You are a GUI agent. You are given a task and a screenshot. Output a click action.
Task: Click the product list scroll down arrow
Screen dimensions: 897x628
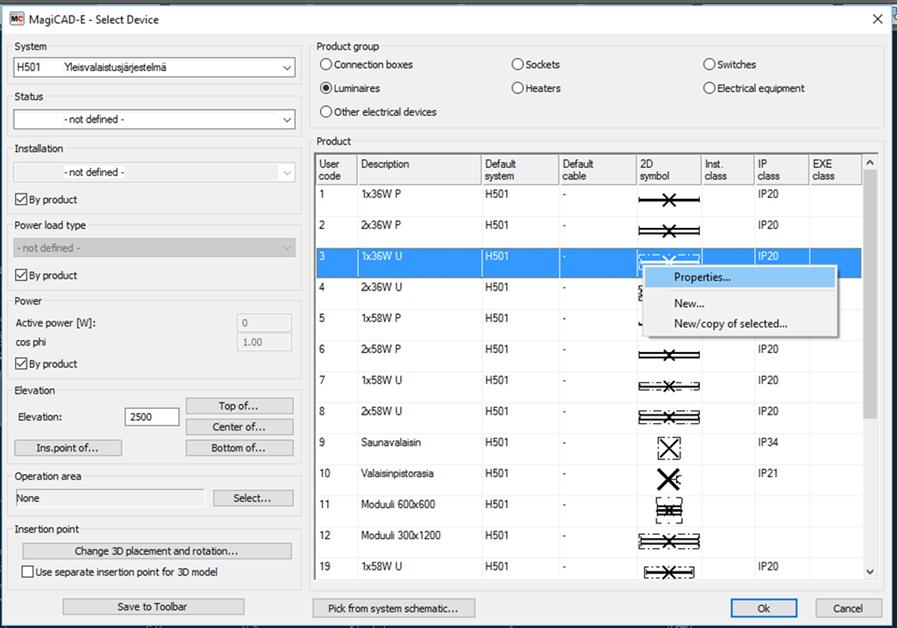(870, 571)
